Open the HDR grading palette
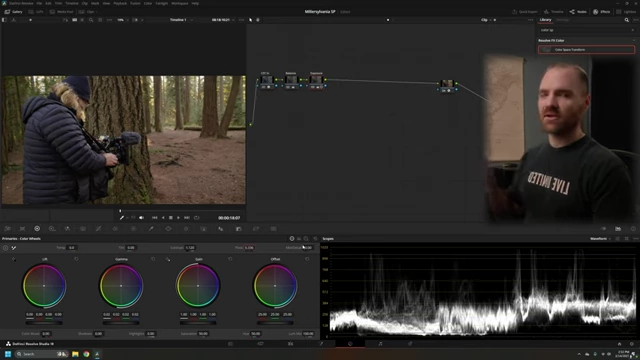Image resolution: width=640 pixels, height=360 pixels. 52,229
